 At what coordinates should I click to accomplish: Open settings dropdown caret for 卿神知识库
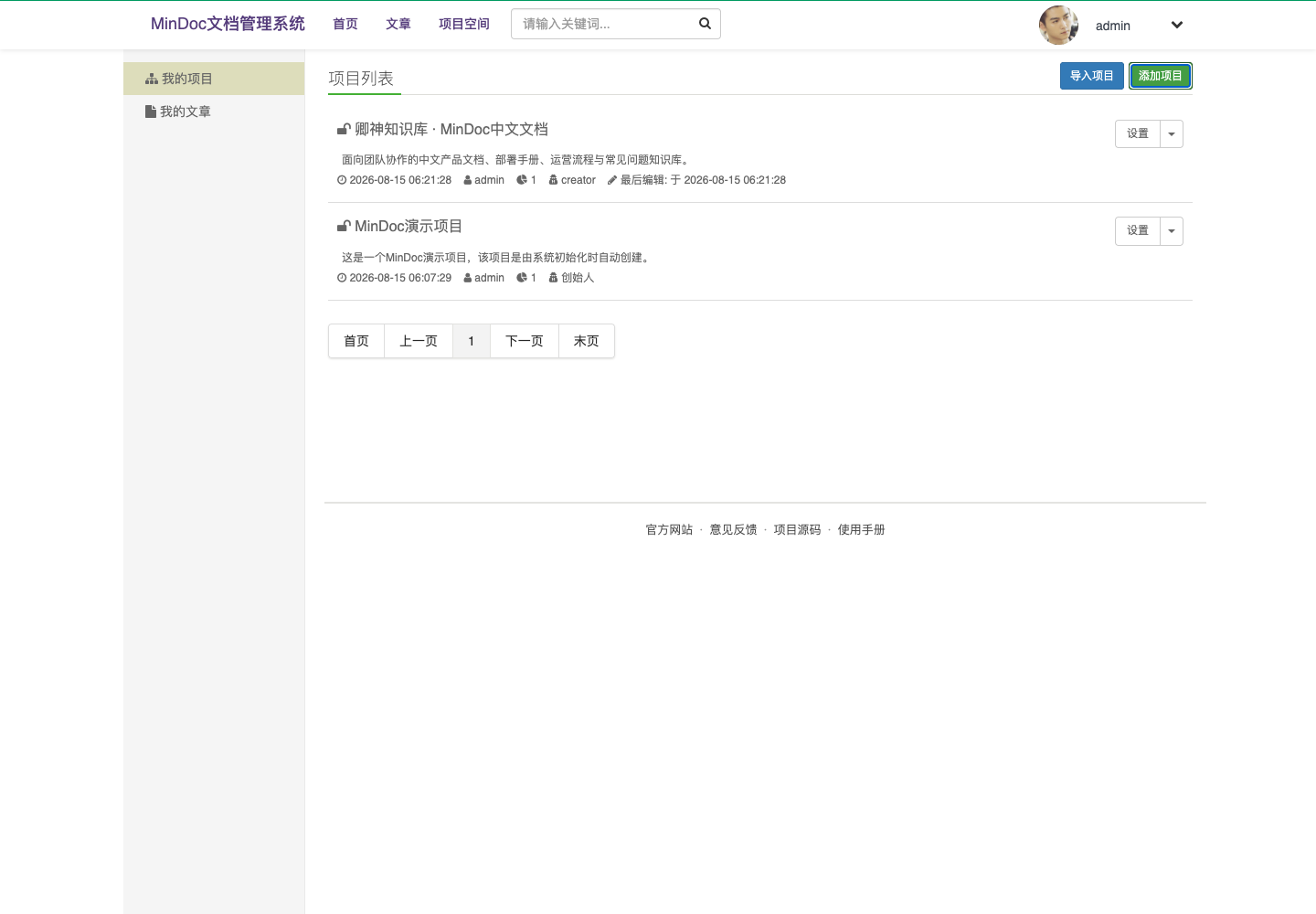click(x=1172, y=134)
